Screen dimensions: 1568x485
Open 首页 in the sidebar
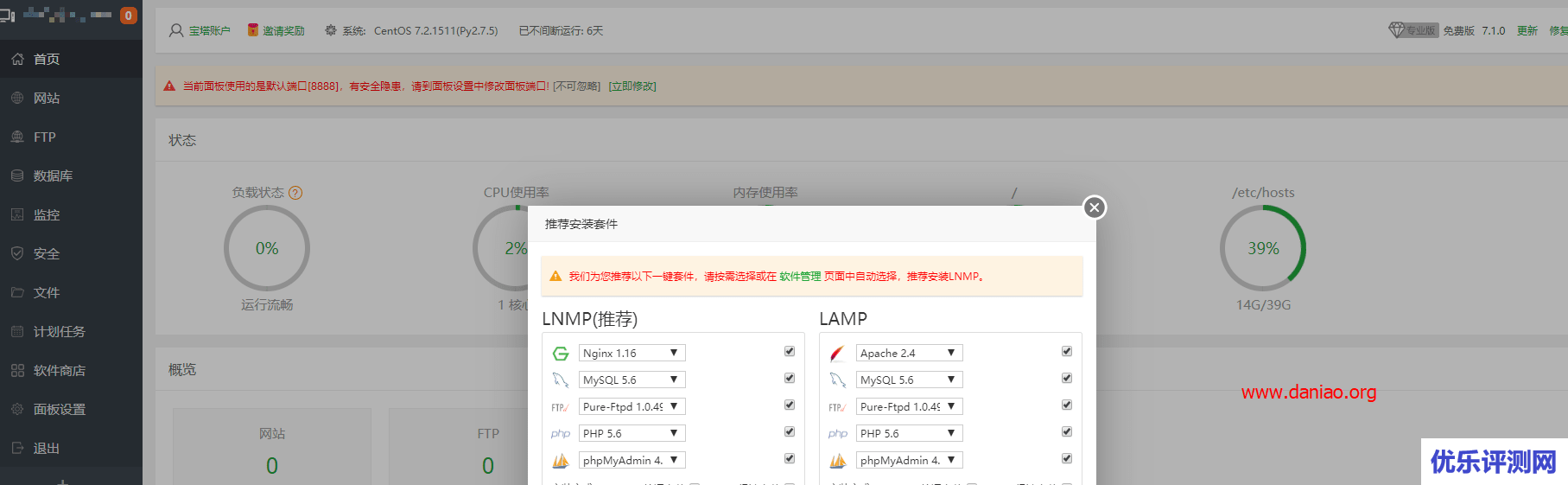click(x=71, y=59)
